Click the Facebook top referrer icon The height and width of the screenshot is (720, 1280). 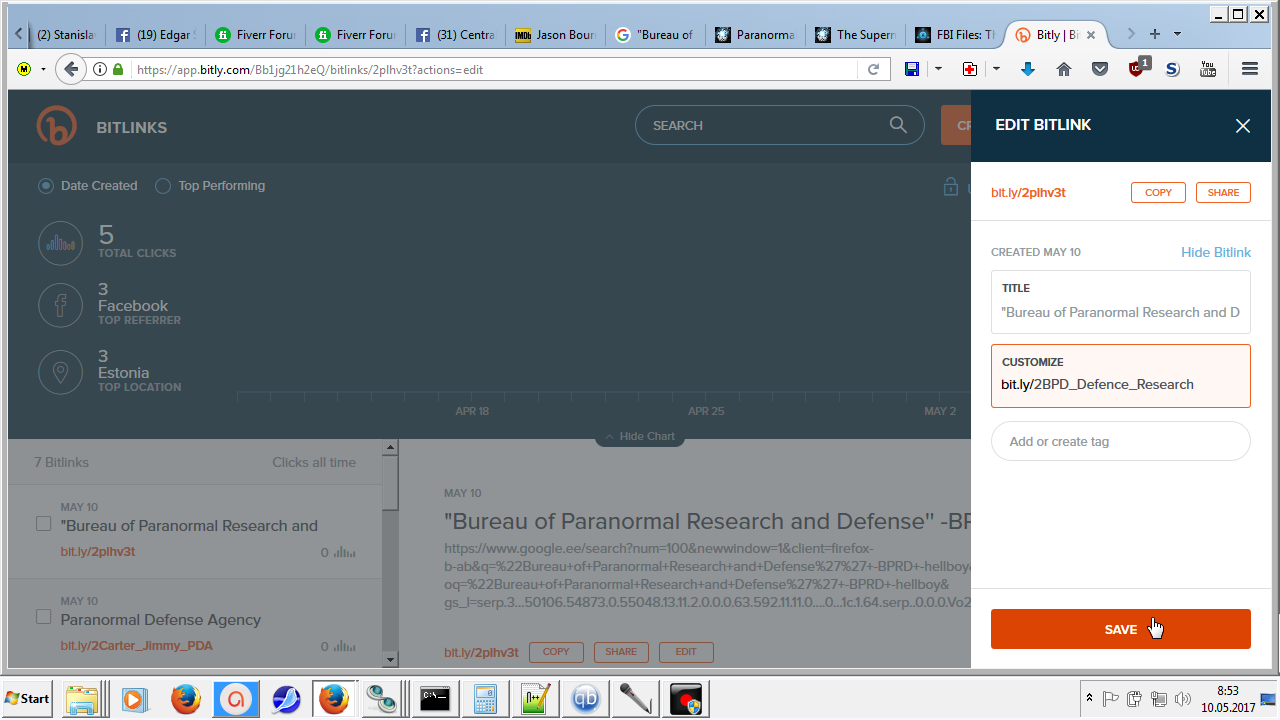(60, 305)
